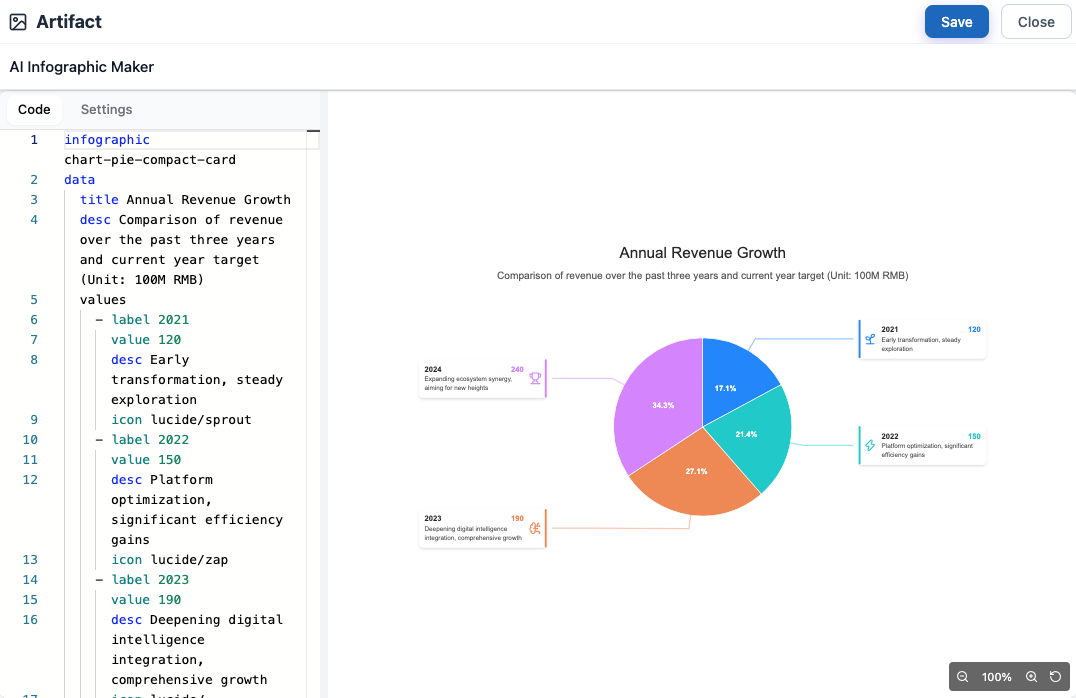The image size is (1076, 698).
Task: Open the Settings tab
Action: pyautogui.click(x=106, y=109)
